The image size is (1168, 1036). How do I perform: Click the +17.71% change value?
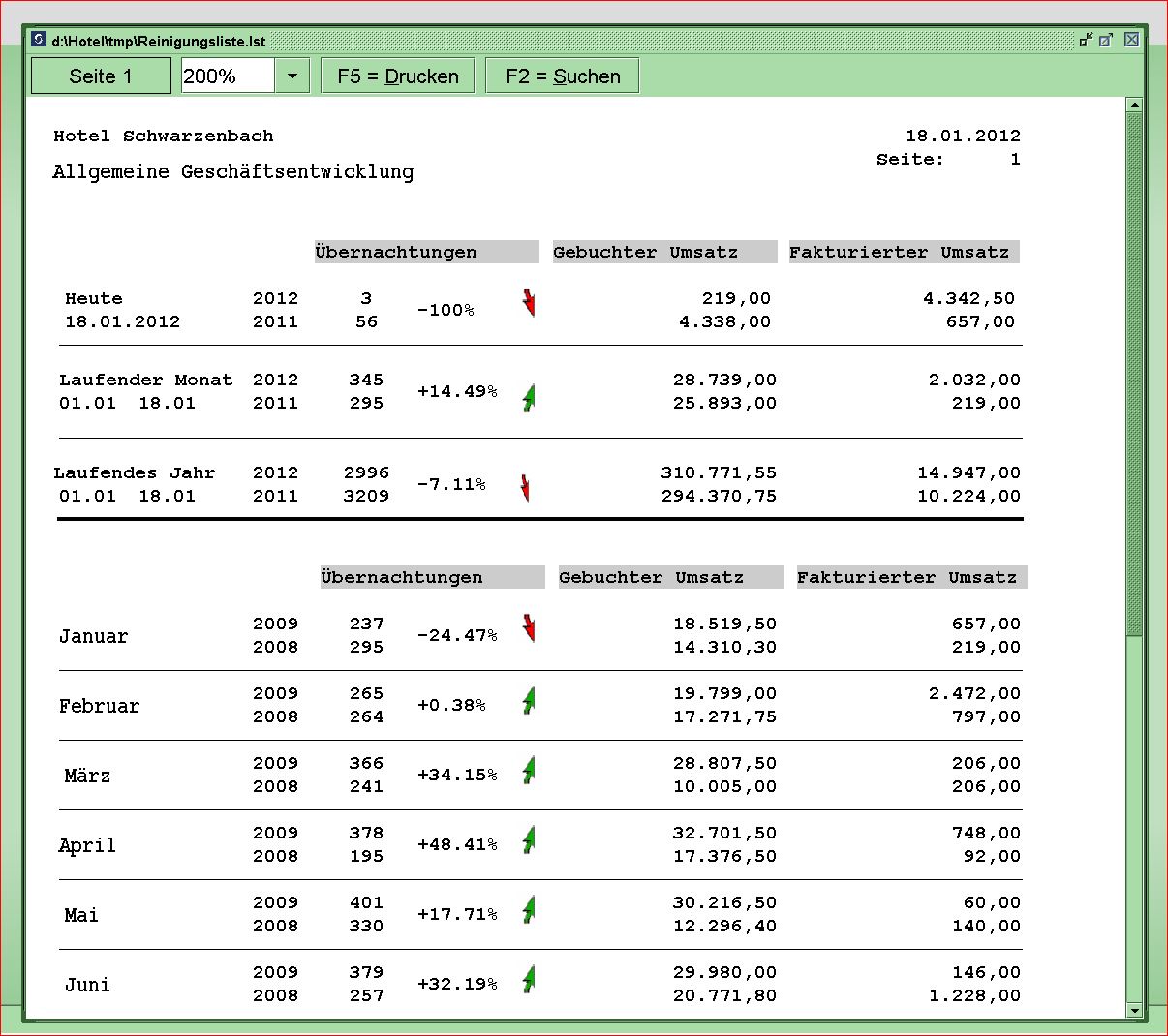pos(457,914)
